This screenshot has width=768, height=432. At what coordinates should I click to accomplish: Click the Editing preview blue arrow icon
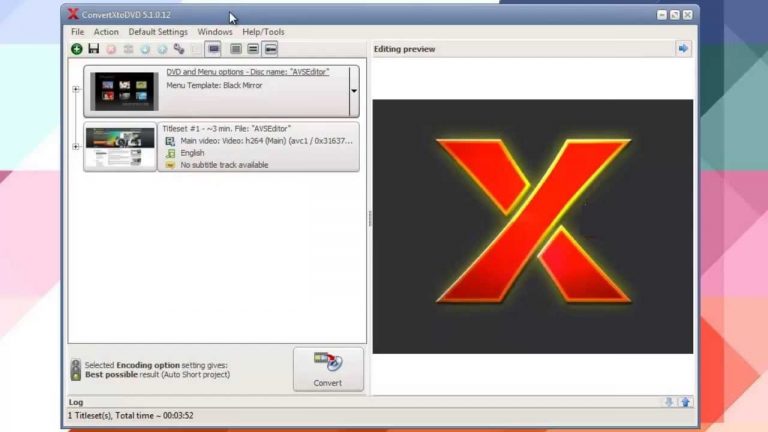point(683,48)
